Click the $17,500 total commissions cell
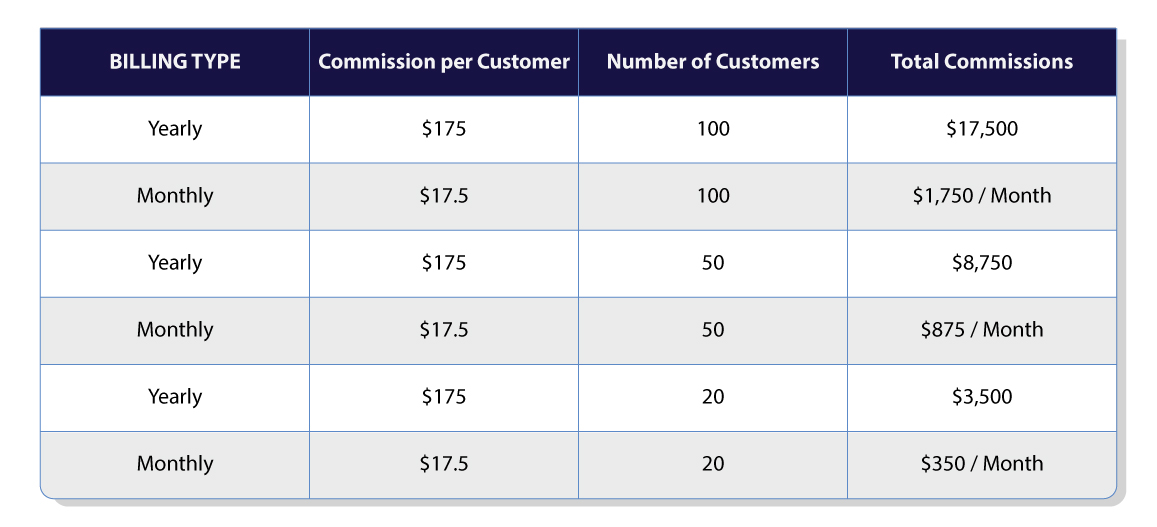 [x=982, y=129]
